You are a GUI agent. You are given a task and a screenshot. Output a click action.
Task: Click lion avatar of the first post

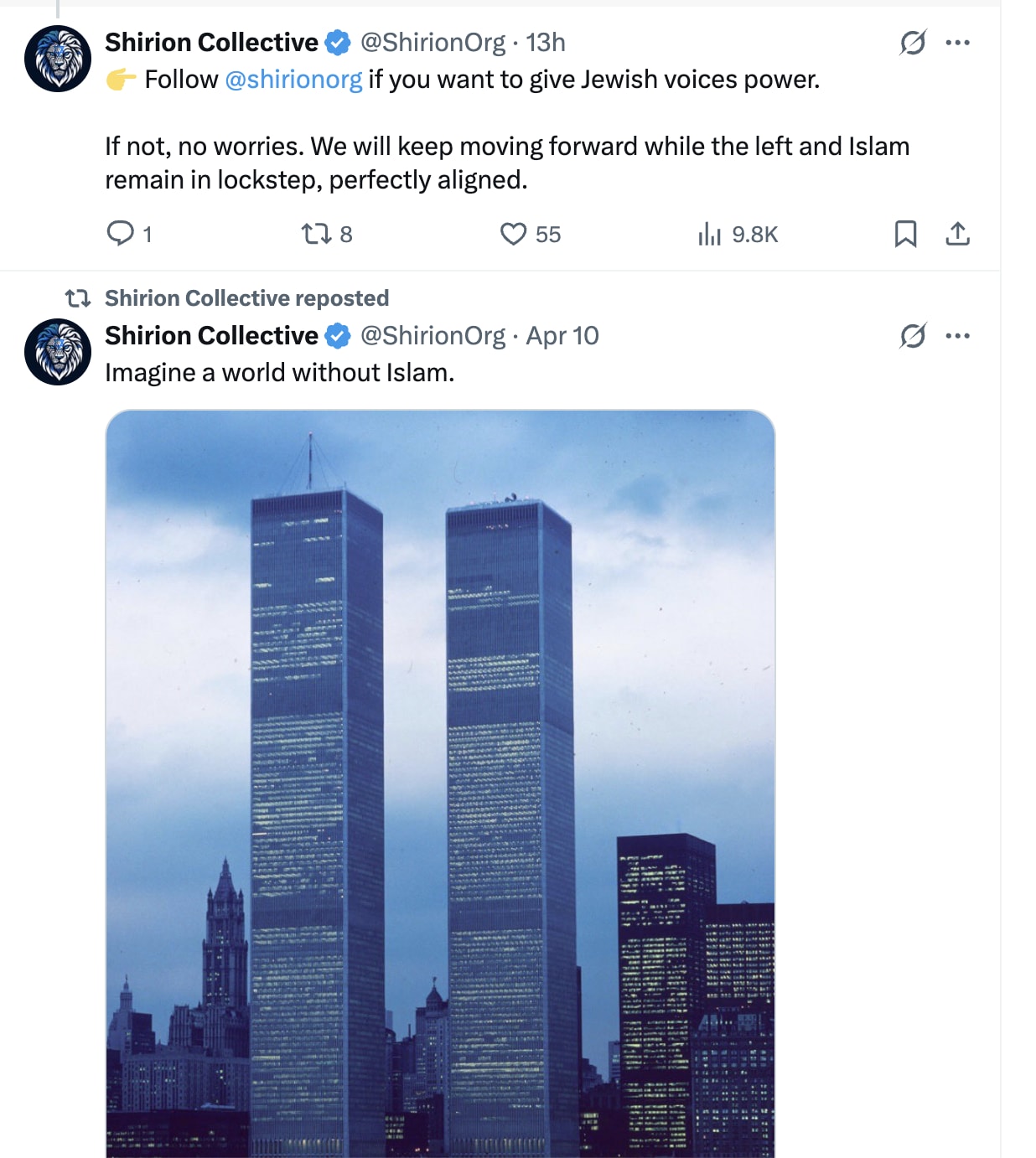(x=58, y=58)
